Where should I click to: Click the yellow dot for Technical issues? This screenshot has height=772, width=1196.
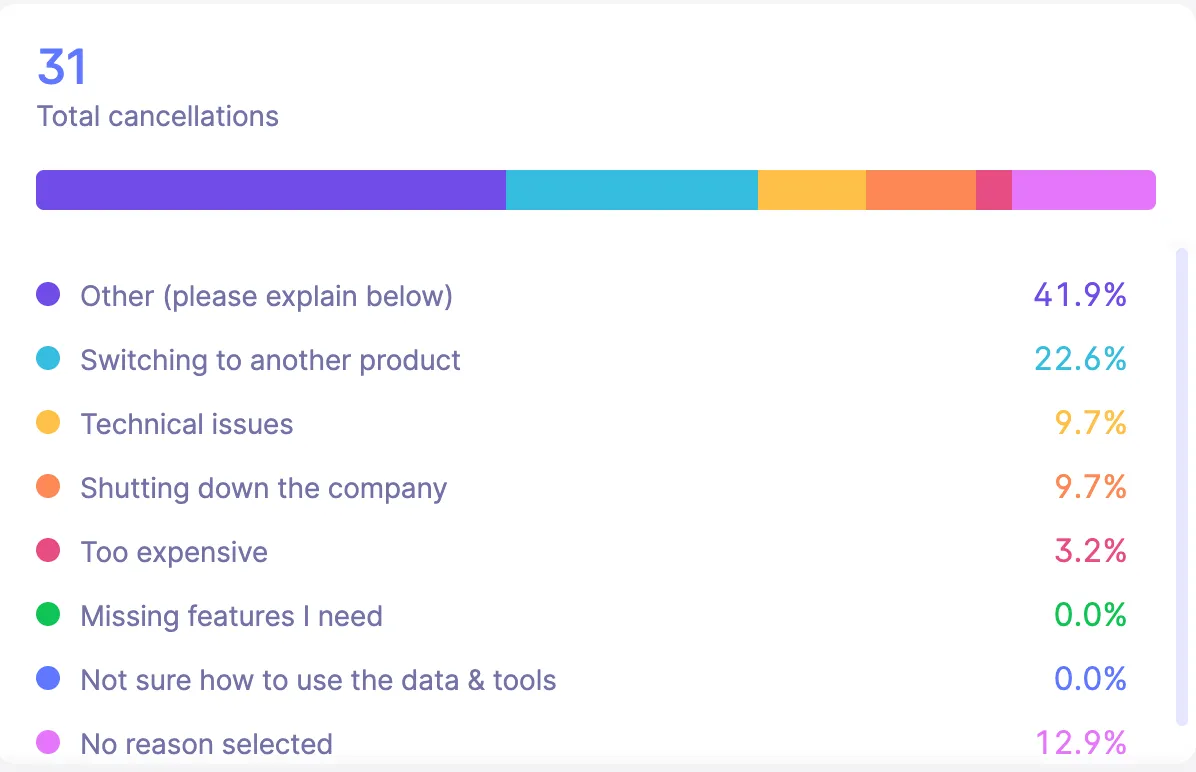(x=48, y=423)
